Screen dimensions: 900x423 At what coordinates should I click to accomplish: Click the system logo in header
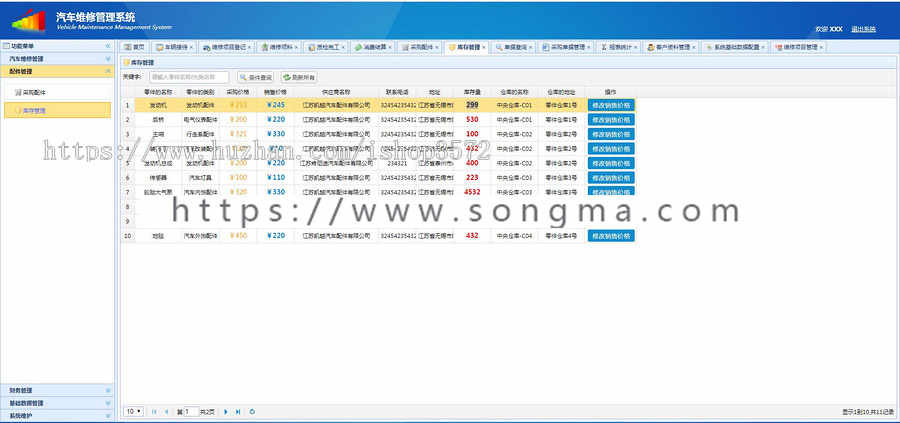[x=28, y=21]
